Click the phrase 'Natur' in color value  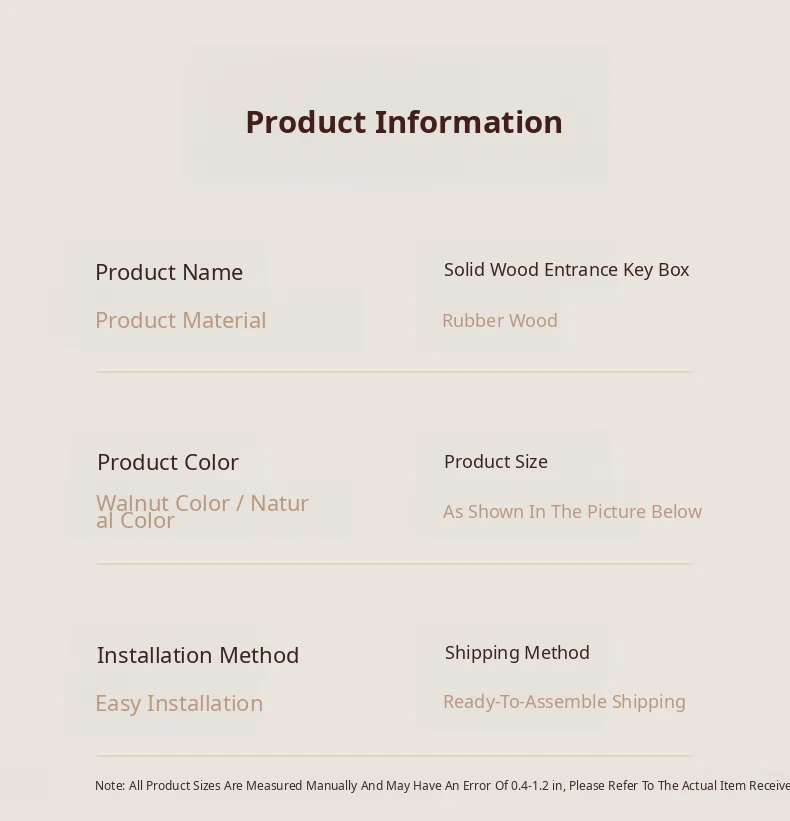point(279,502)
